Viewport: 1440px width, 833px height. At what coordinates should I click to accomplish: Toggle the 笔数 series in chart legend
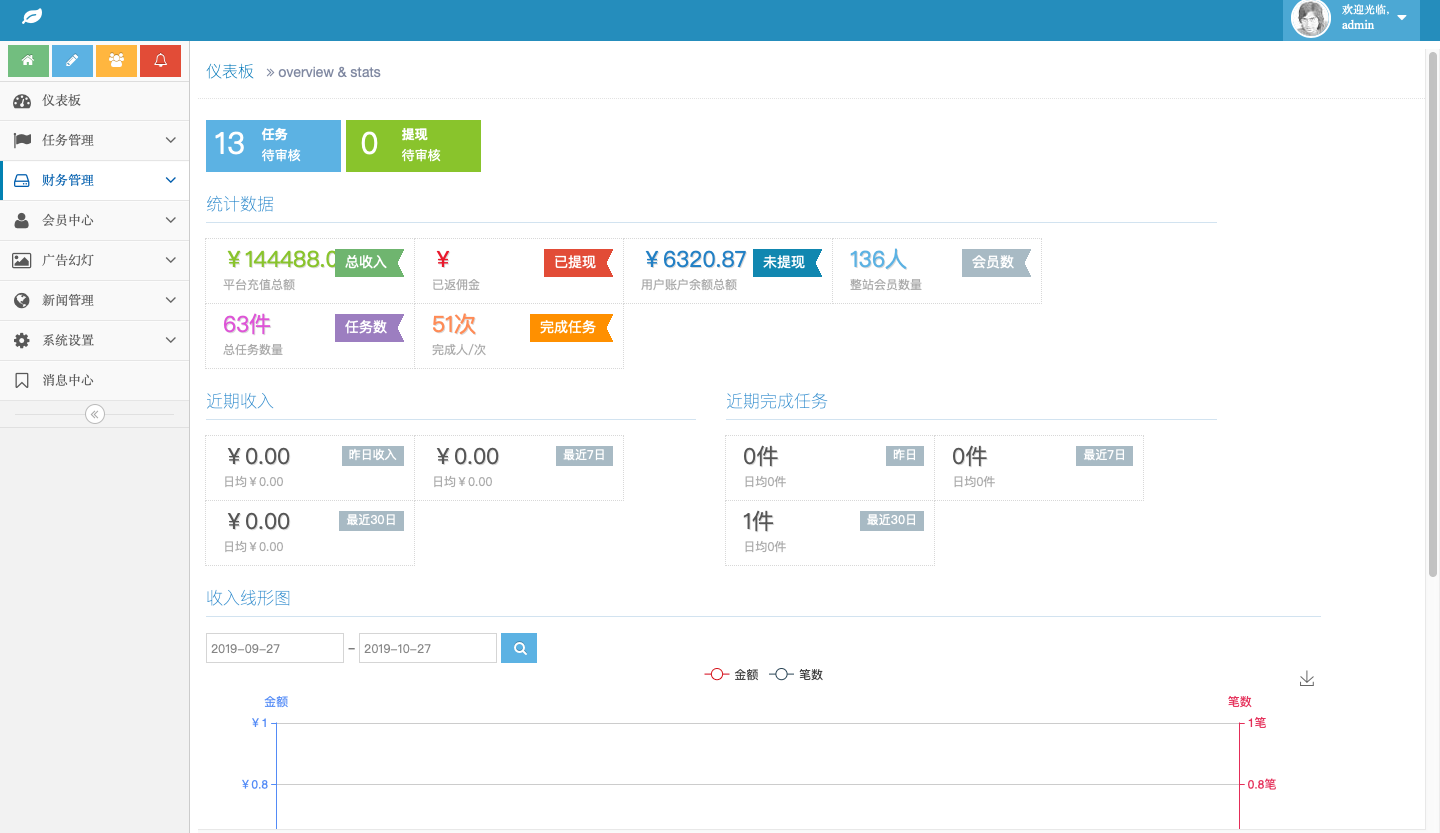796,675
